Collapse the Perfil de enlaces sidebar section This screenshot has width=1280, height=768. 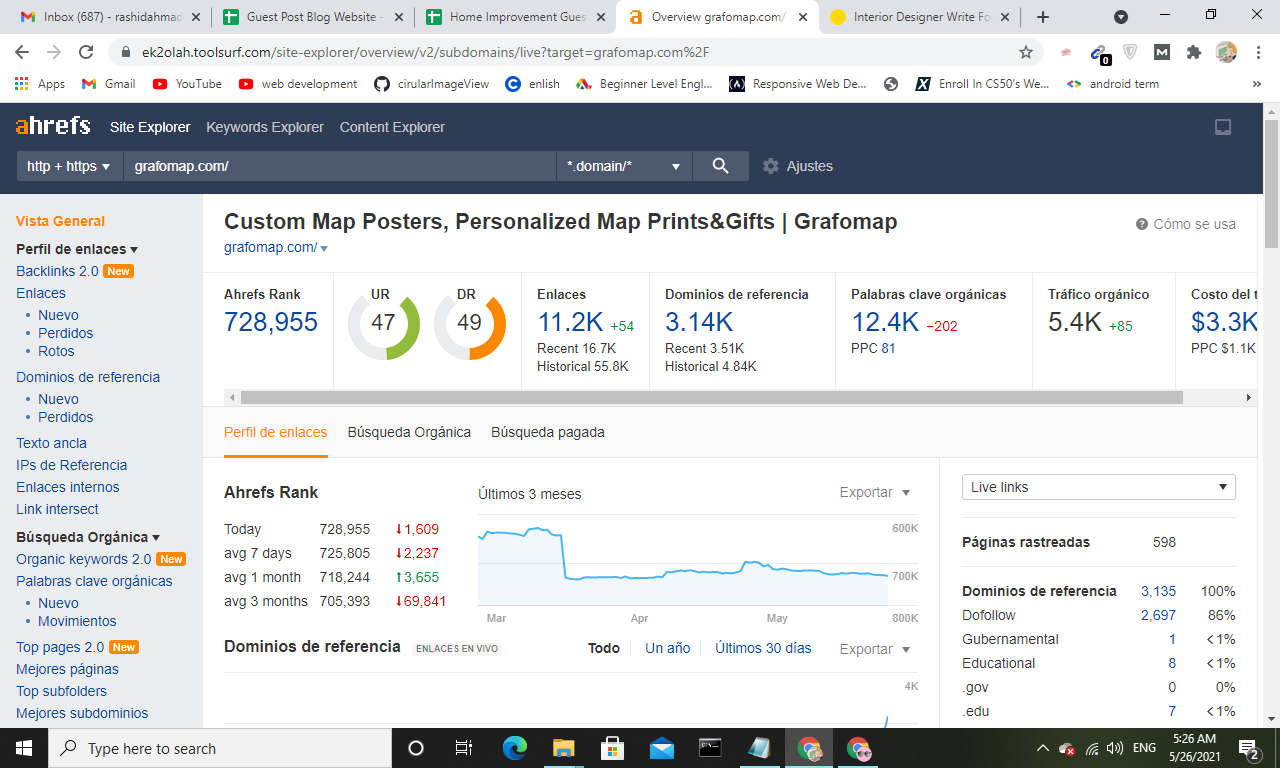[x=77, y=249]
